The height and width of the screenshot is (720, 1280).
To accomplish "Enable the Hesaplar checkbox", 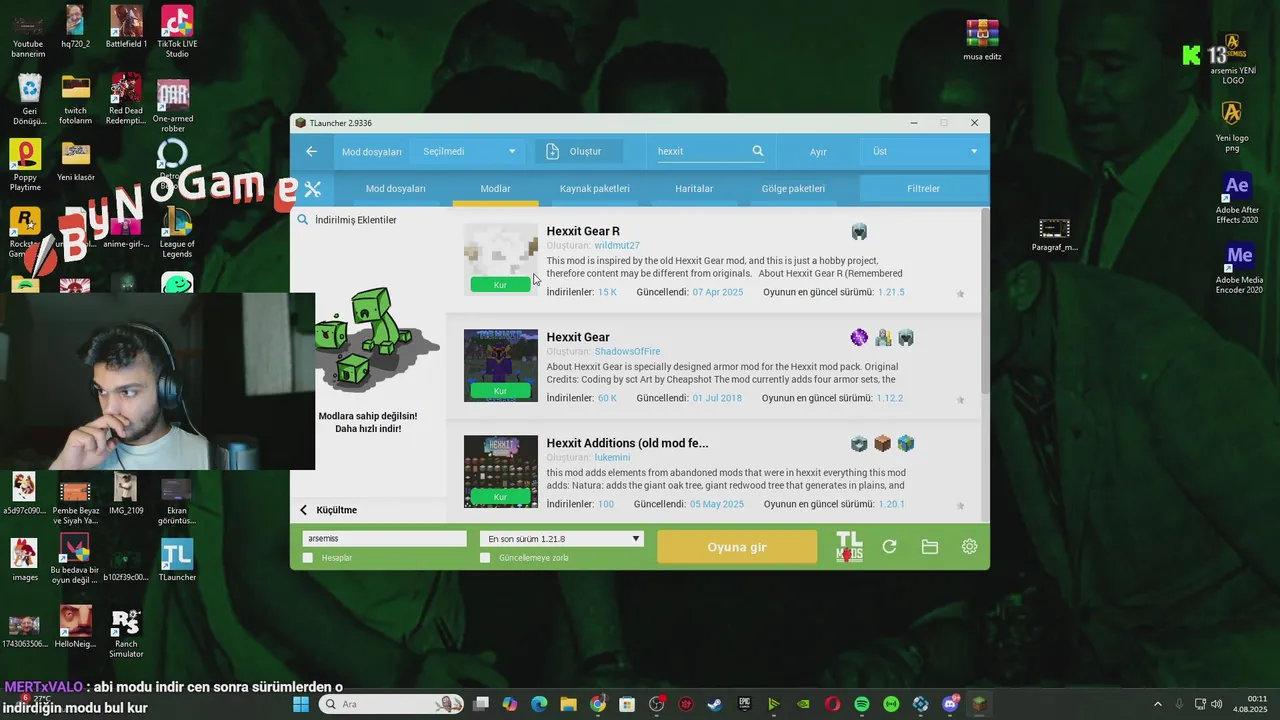I will coord(308,558).
